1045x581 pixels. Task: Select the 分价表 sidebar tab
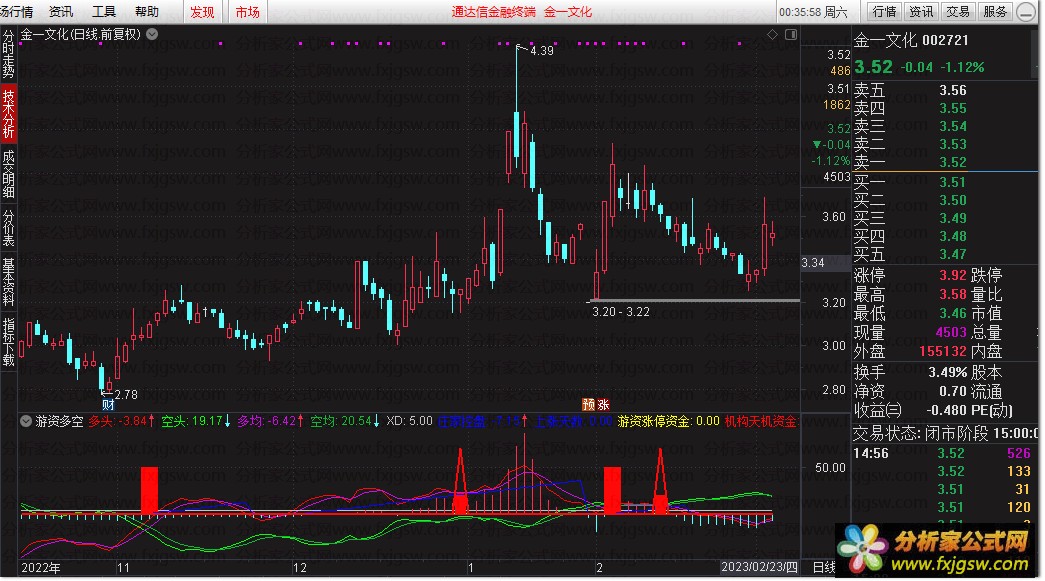(x=8, y=228)
